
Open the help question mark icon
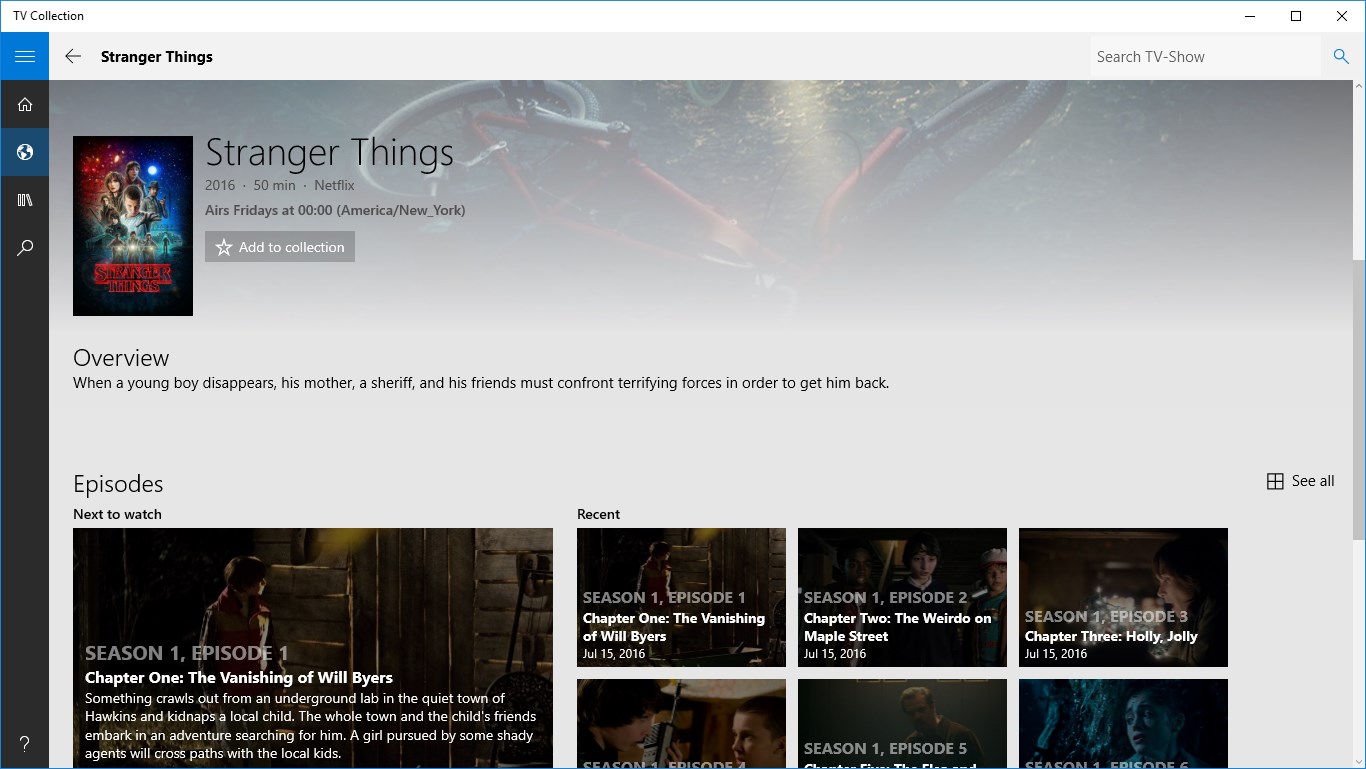(x=24, y=744)
